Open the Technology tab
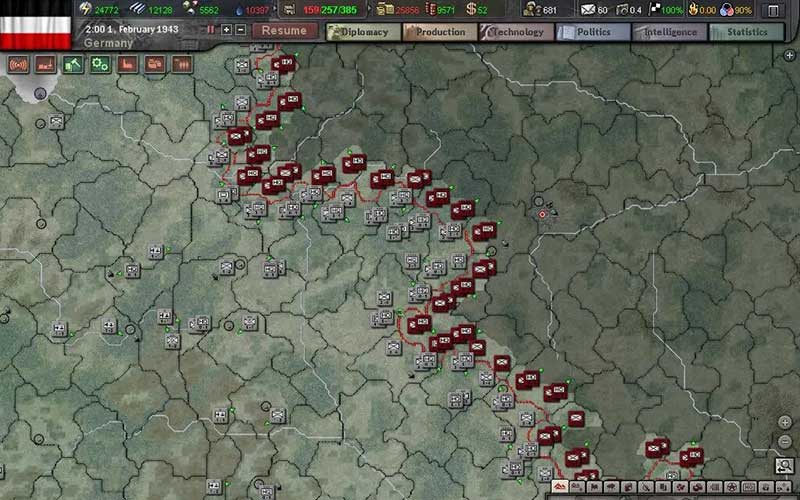 (x=515, y=31)
